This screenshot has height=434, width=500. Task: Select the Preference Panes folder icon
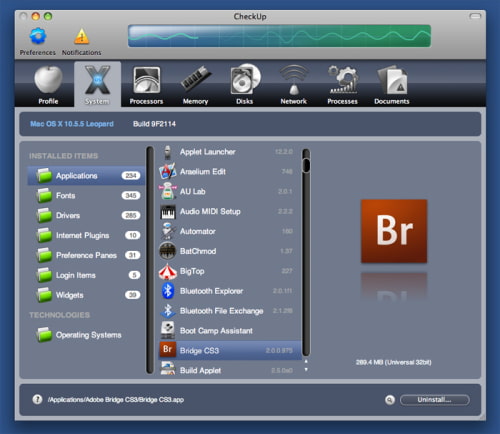pos(44,255)
